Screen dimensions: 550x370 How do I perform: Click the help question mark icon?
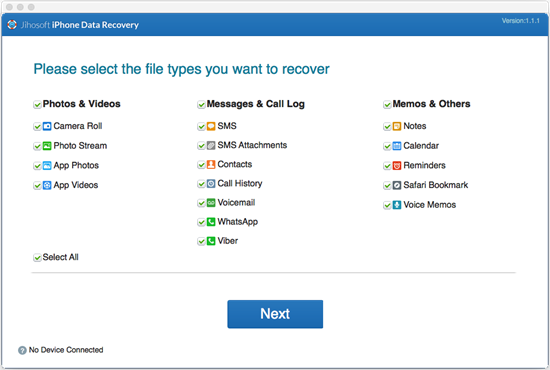(22, 350)
